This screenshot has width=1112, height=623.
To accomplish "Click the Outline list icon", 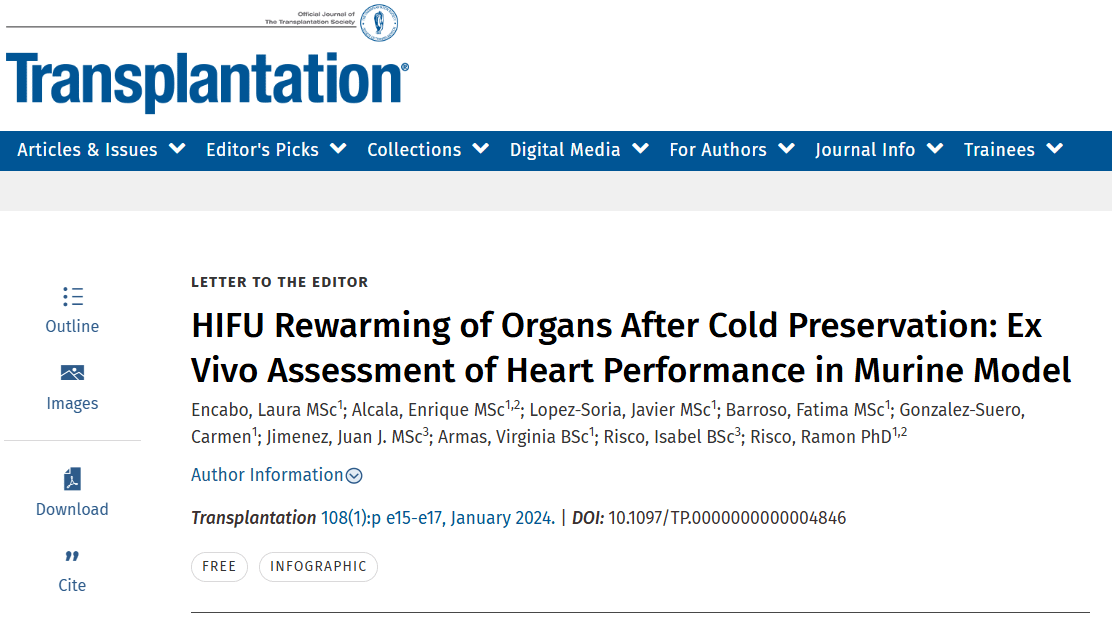I will coord(72,296).
